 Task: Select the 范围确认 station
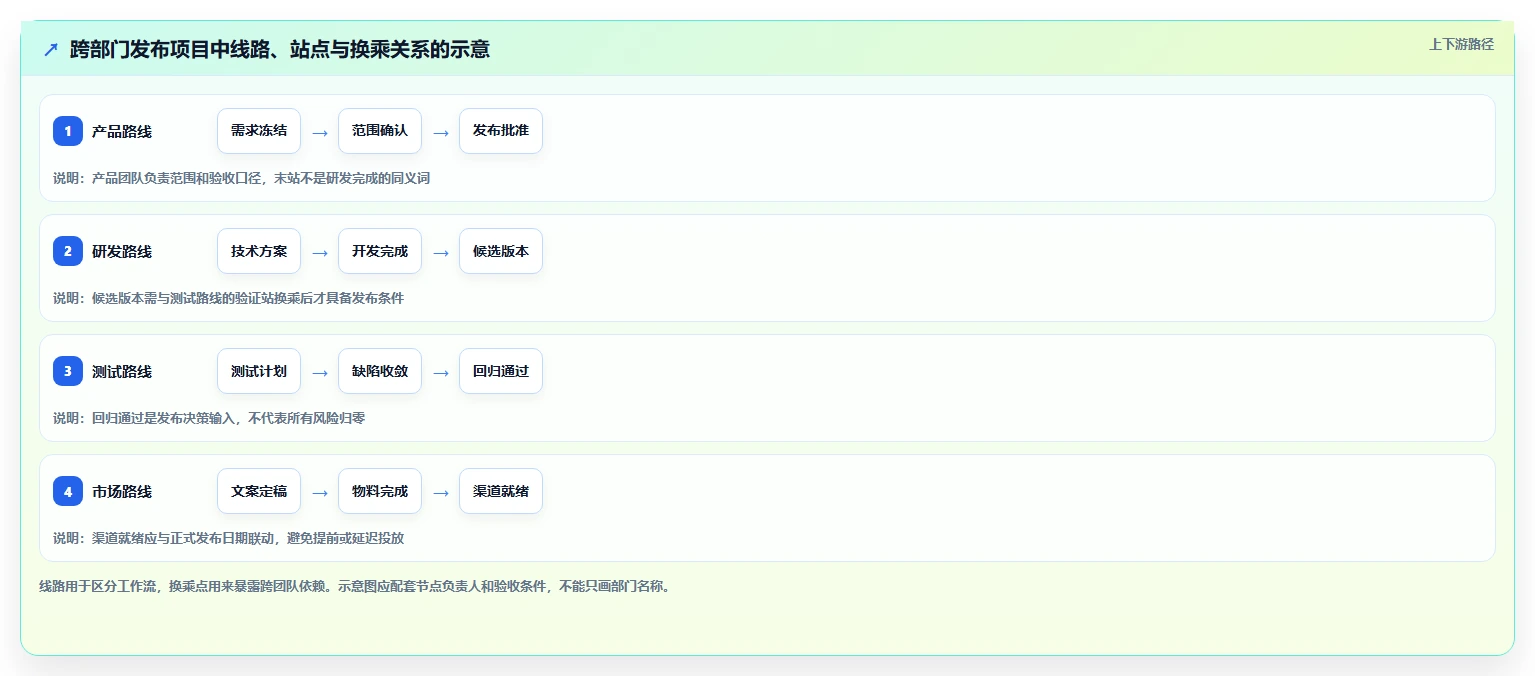[380, 131]
